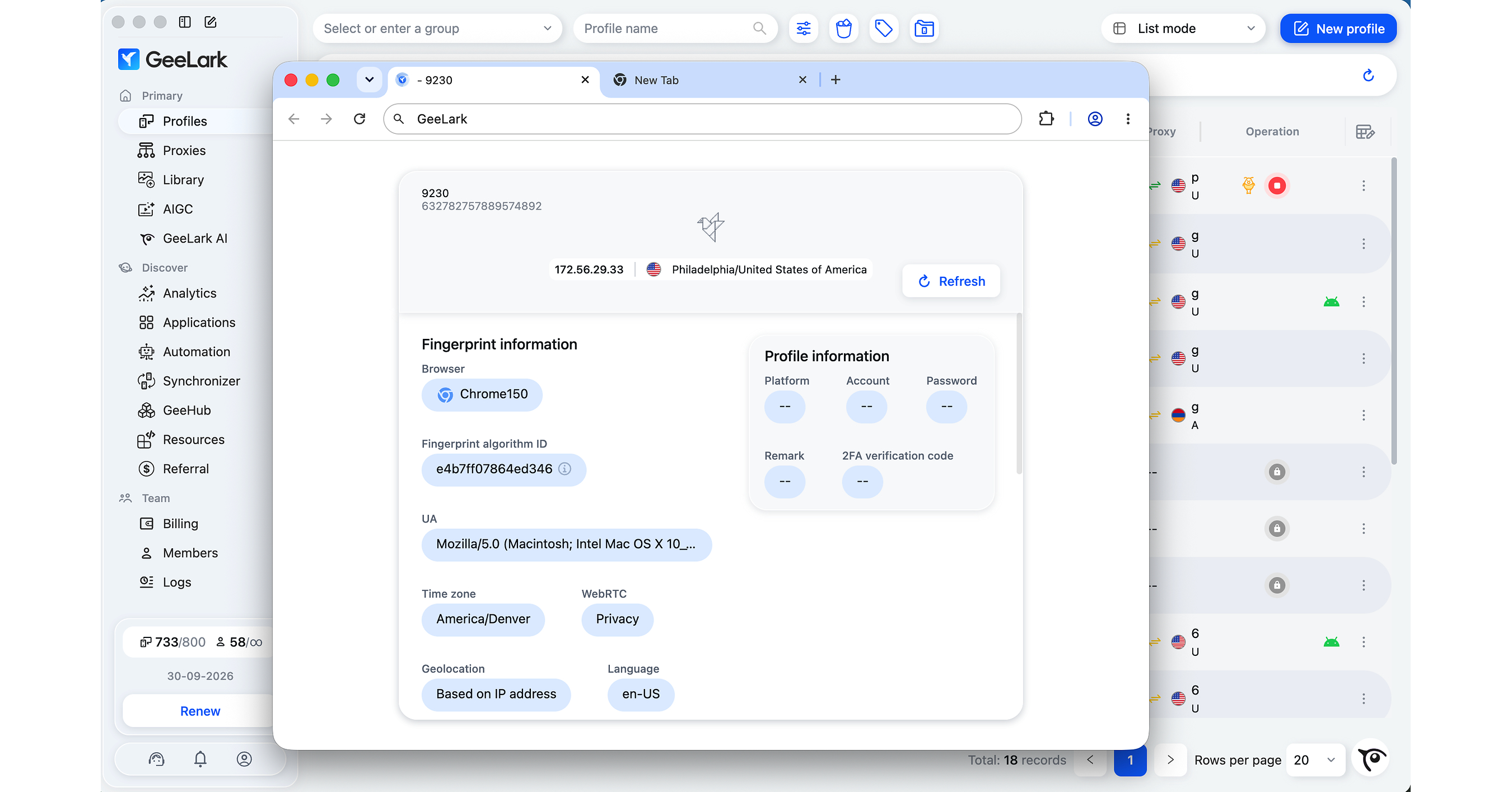Close the New Tab tab
The height and width of the screenshot is (792, 1512).
(802, 80)
